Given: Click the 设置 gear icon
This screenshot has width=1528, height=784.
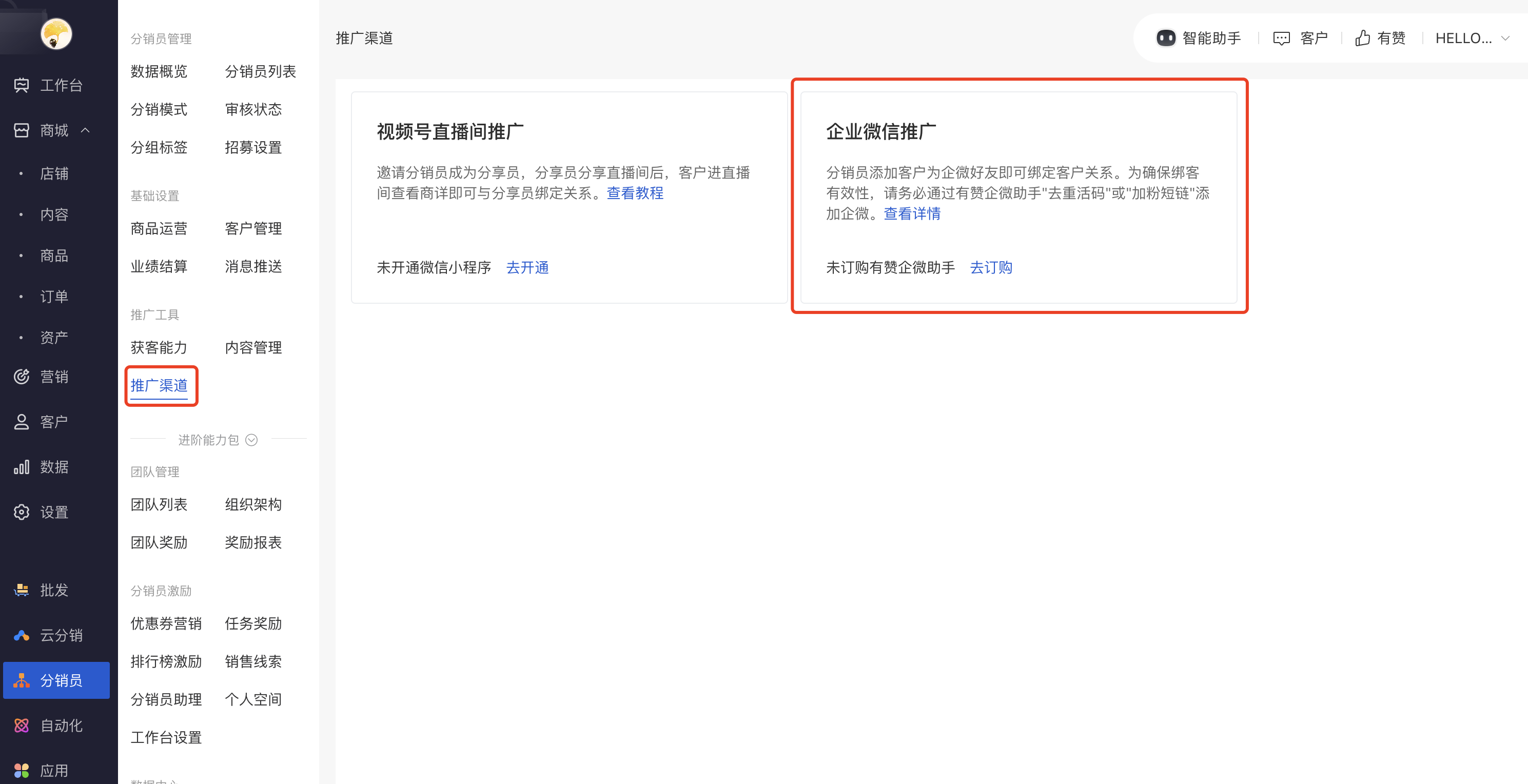Looking at the screenshot, I should pyautogui.click(x=22, y=512).
